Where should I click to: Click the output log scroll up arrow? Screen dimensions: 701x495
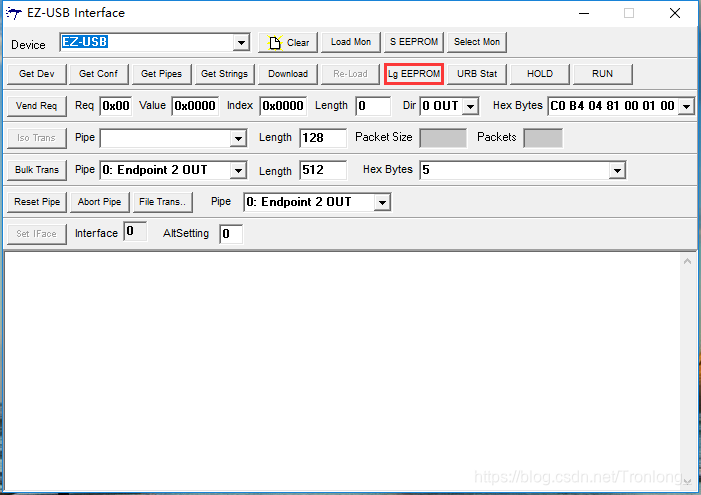[x=688, y=261]
